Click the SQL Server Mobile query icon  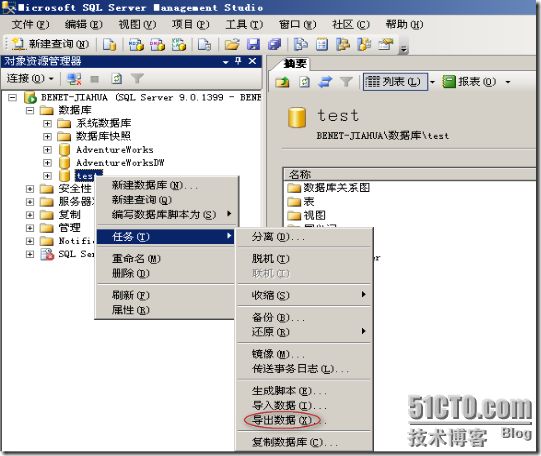204,44
